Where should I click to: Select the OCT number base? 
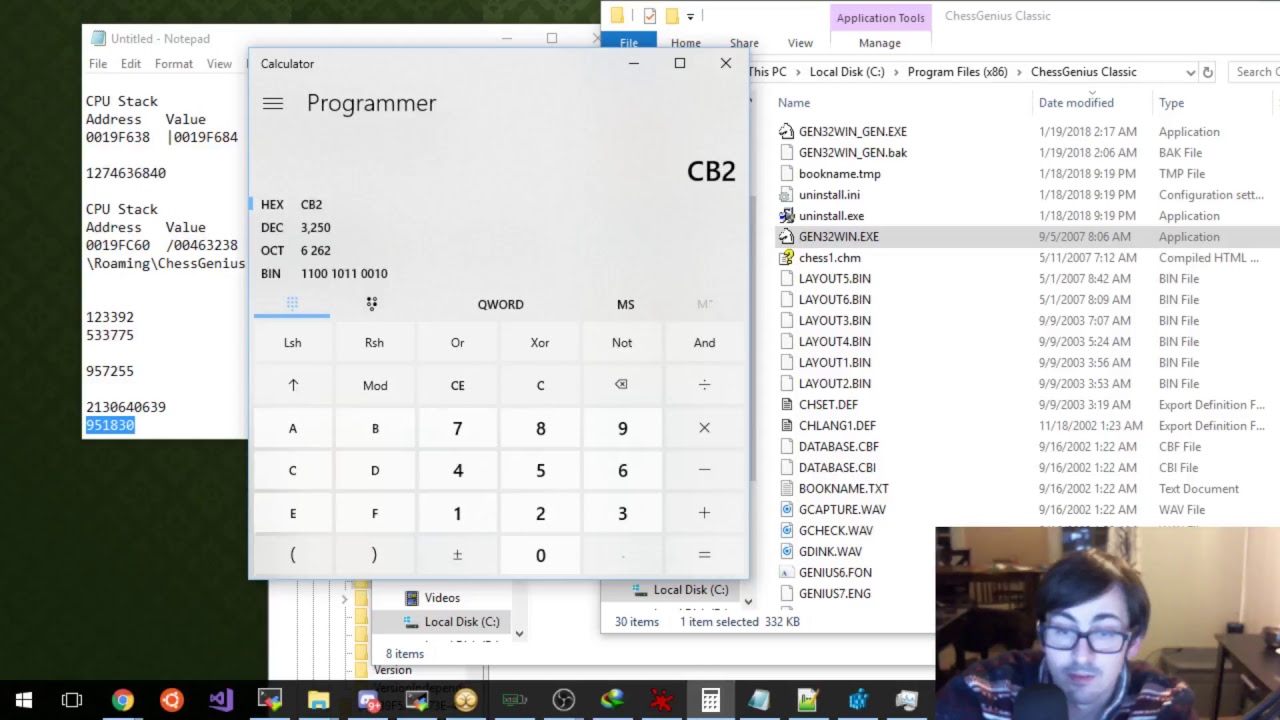pyautogui.click(x=295, y=250)
